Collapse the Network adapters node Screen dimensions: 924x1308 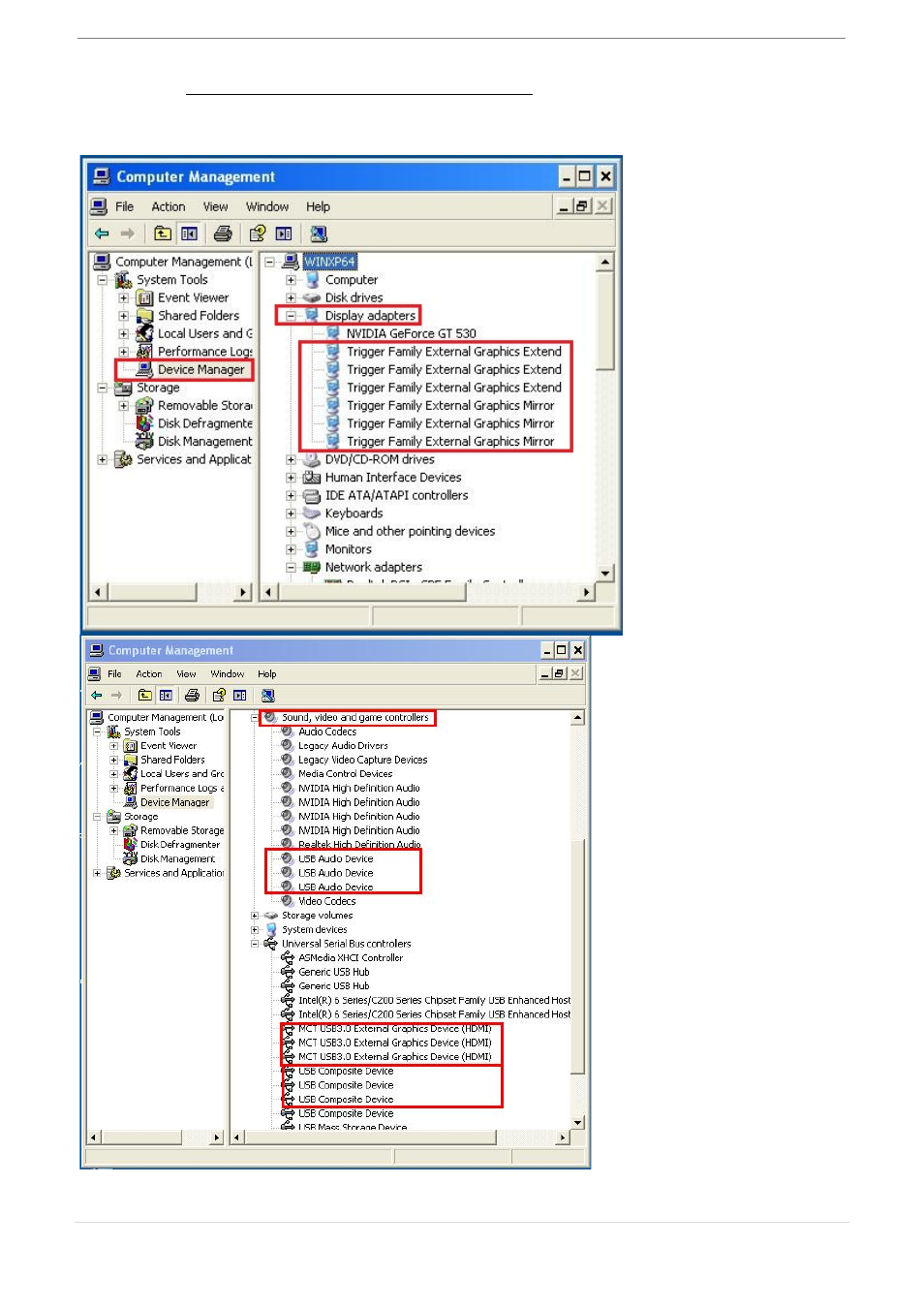(x=291, y=567)
